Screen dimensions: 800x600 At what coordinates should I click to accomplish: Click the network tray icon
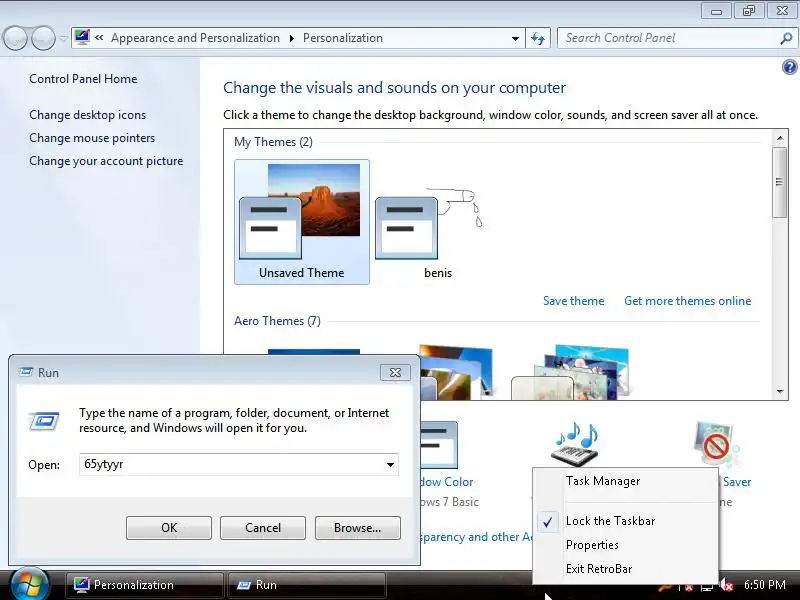(x=707, y=587)
